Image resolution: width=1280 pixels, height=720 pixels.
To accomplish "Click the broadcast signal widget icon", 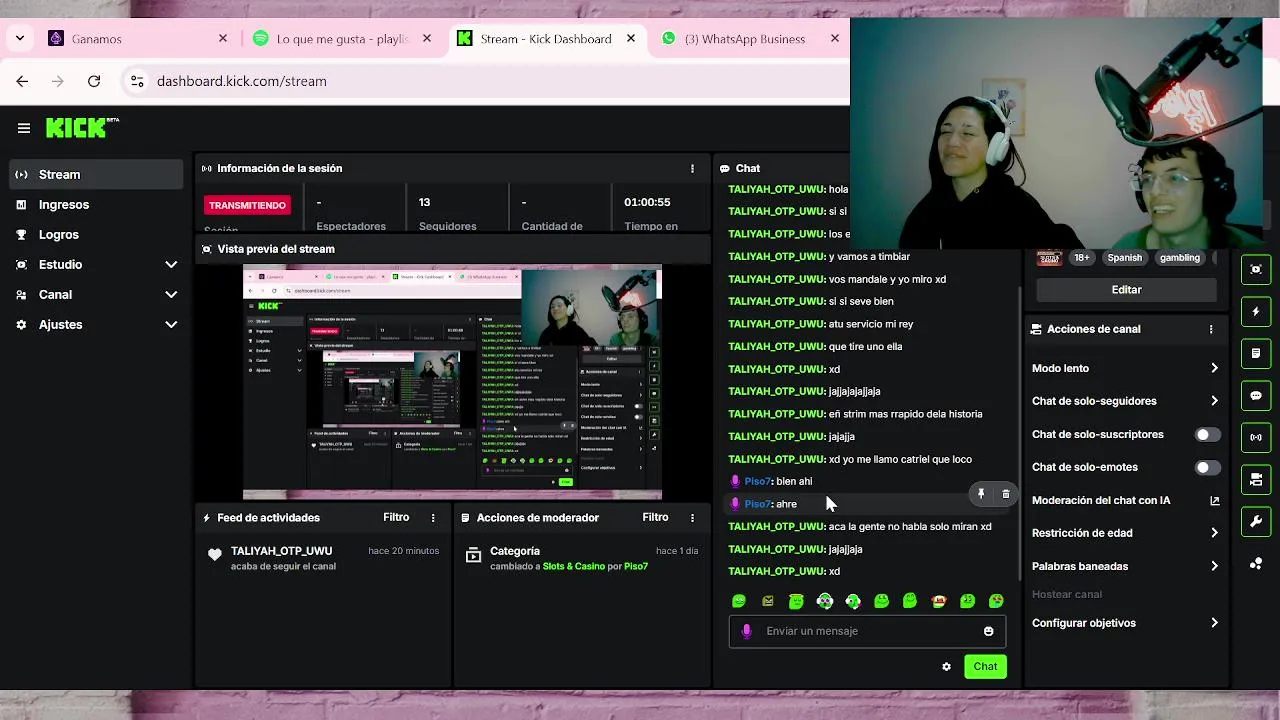I will (x=1256, y=438).
